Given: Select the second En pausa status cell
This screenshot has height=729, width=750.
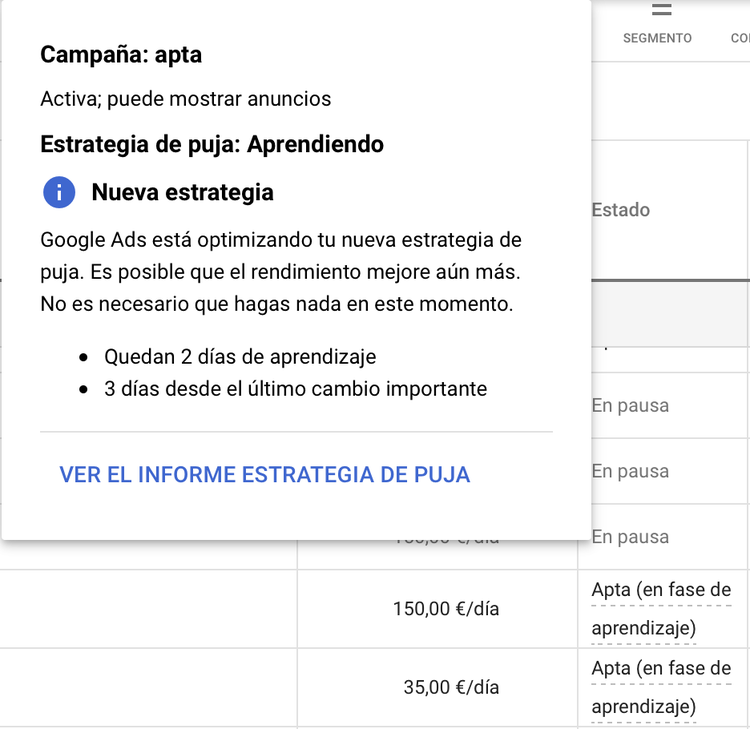Looking at the screenshot, I should [x=630, y=471].
